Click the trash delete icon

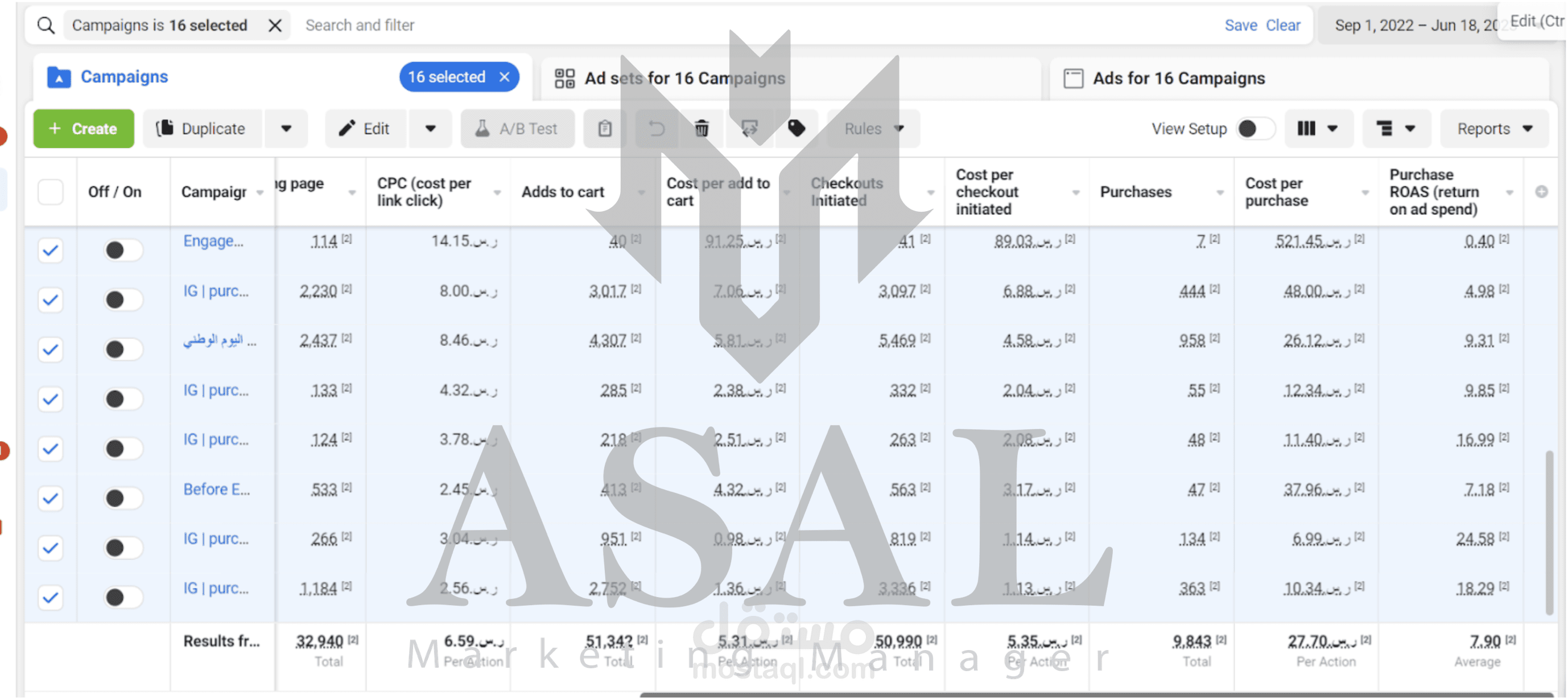(702, 129)
